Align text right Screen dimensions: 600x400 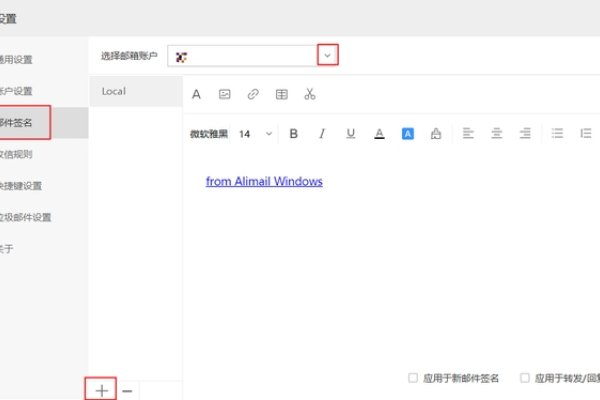525,133
